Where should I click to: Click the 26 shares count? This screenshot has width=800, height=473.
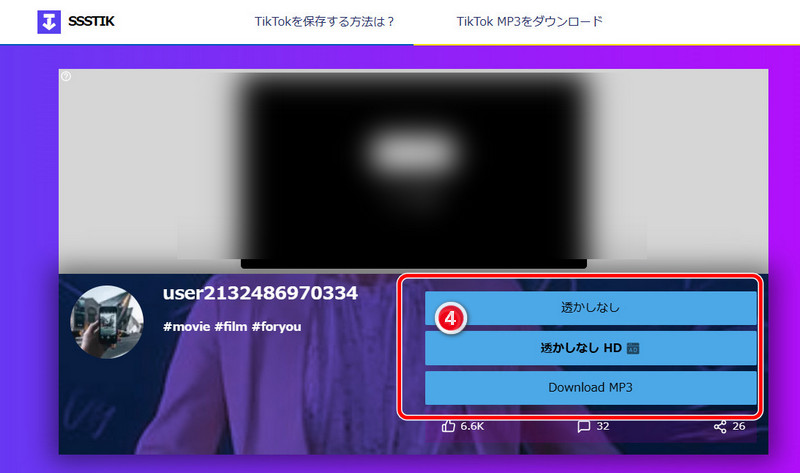[739, 426]
